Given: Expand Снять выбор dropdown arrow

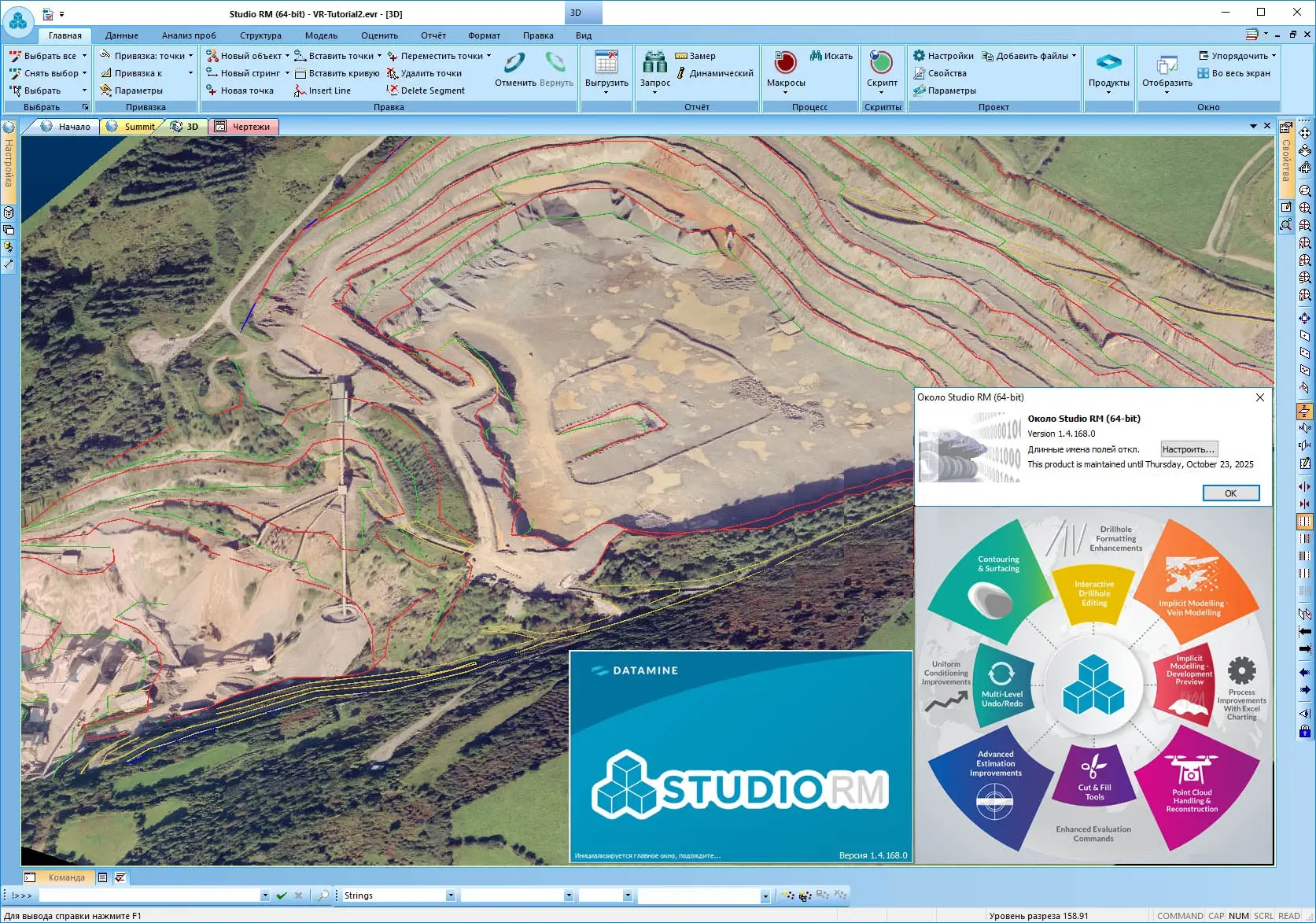Looking at the screenshot, I should coord(85,73).
